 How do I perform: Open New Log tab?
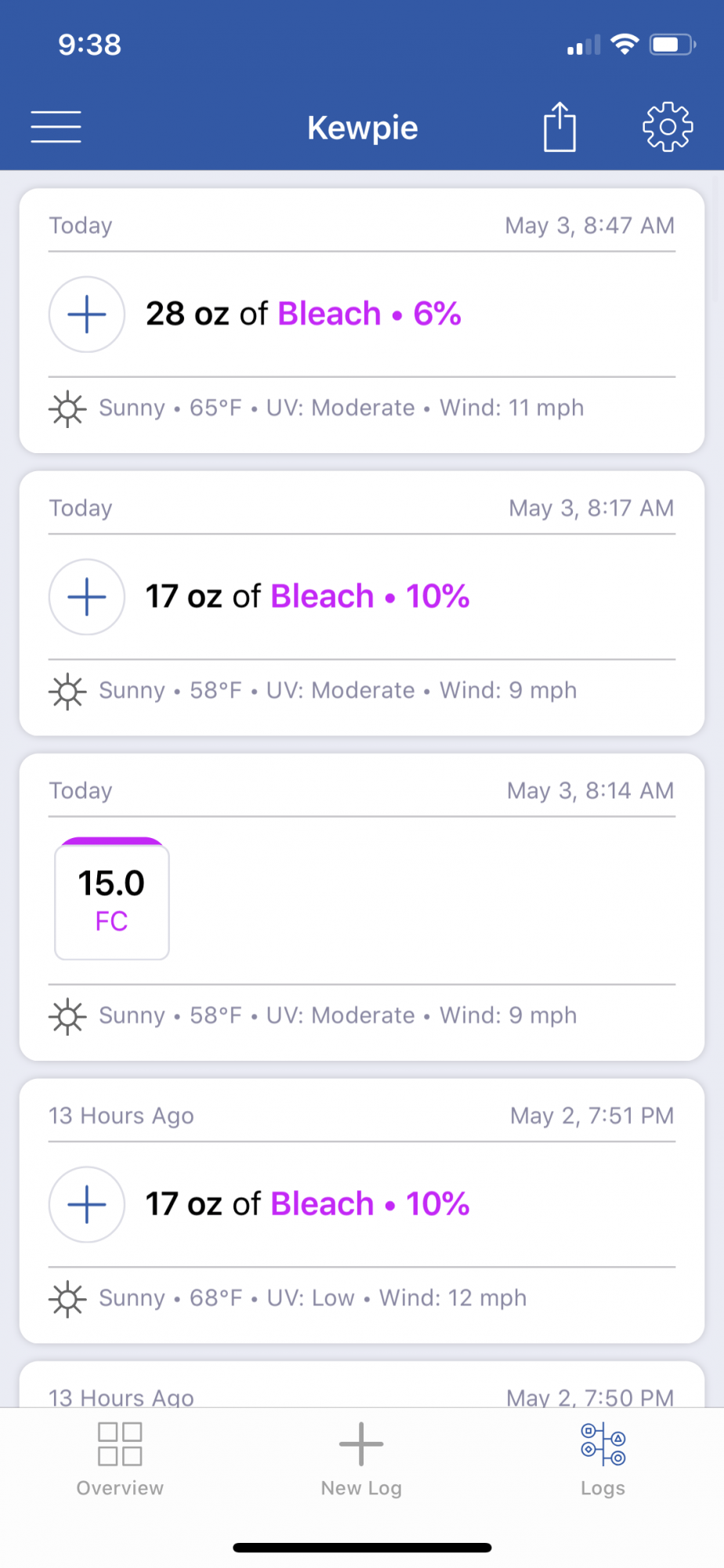361,1460
